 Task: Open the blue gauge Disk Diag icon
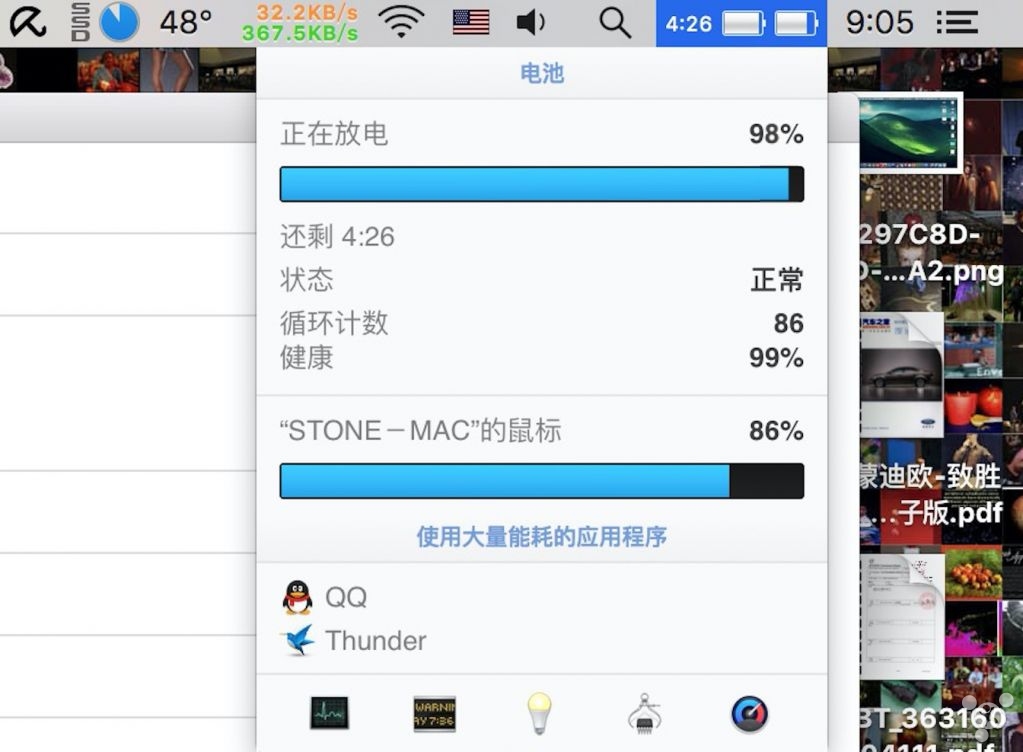point(750,714)
